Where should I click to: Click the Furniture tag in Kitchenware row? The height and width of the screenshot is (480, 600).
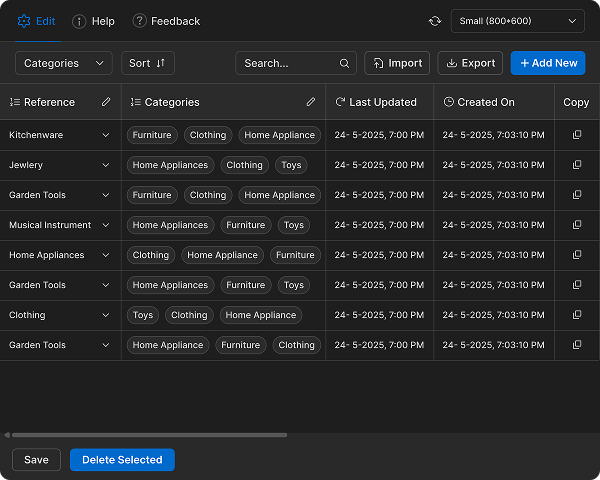[x=152, y=135]
